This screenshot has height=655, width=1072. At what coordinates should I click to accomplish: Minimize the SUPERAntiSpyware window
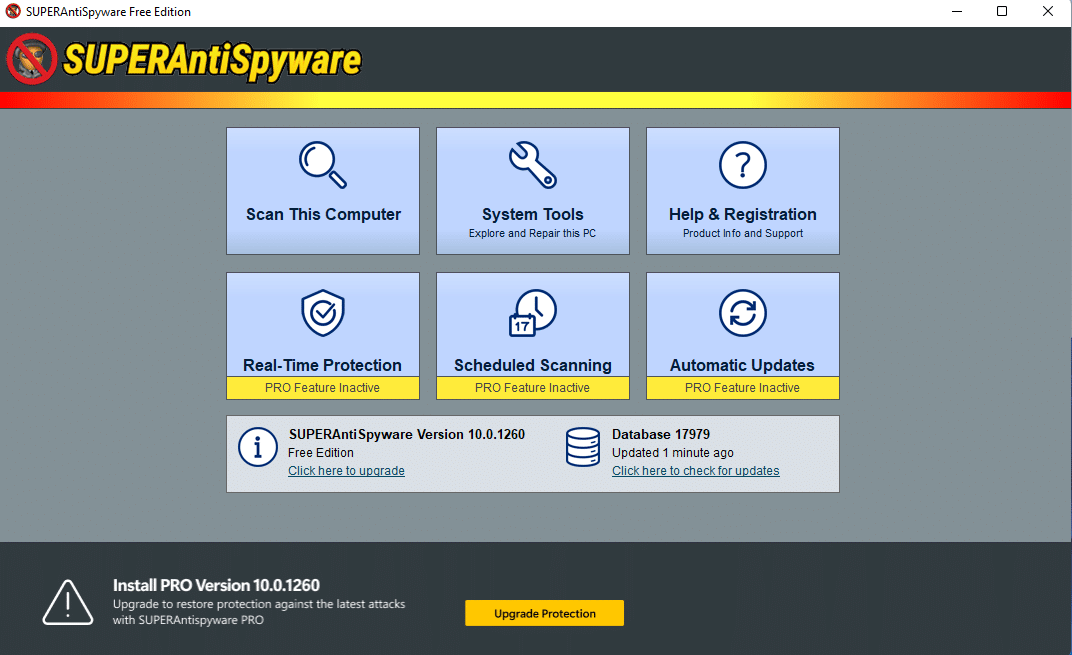957,12
